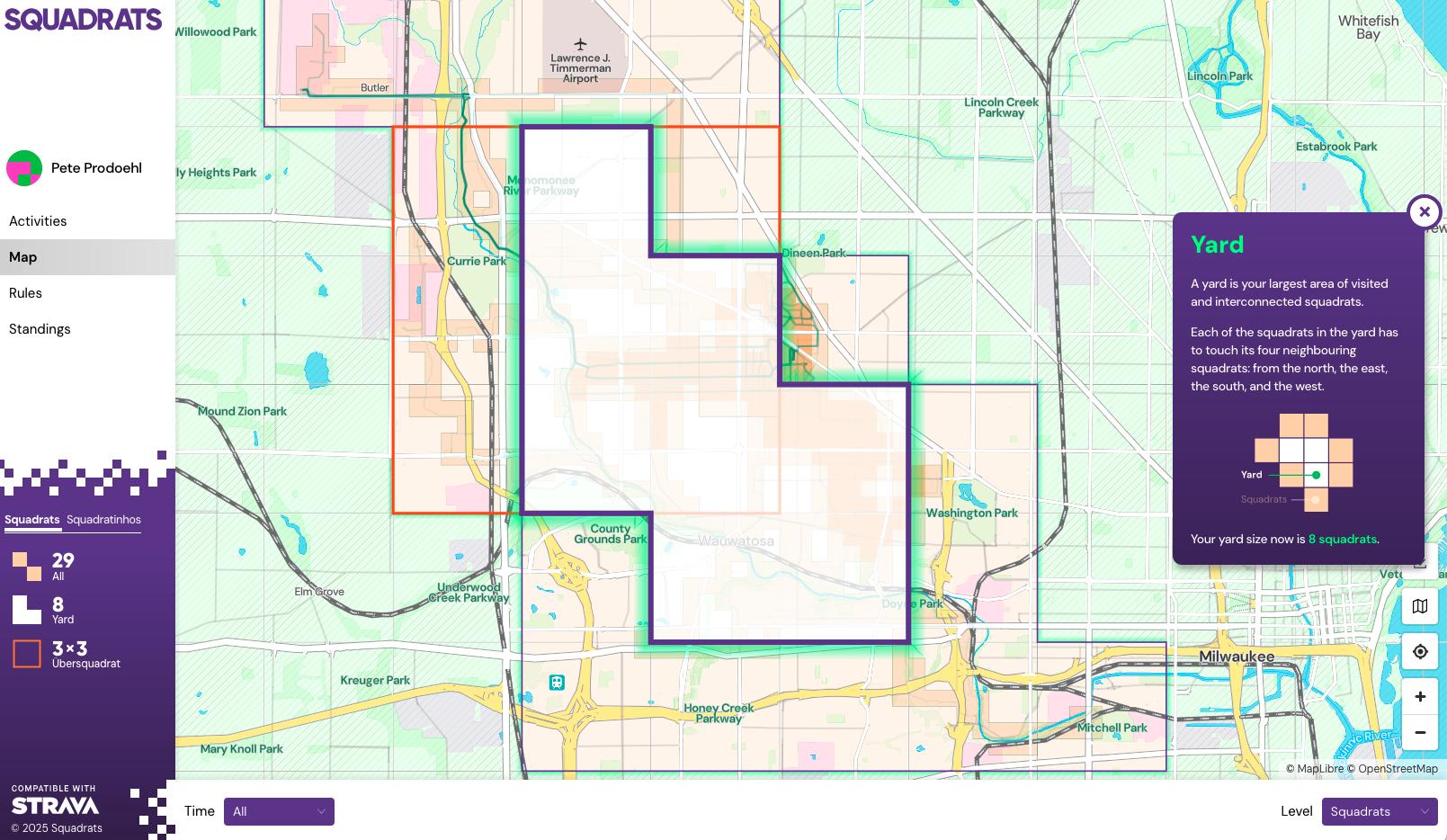The width and height of the screenshot is (1447, 840).
Task: Click the 3×3 Übersquadrat stat
Action: (x=85, y=654)
